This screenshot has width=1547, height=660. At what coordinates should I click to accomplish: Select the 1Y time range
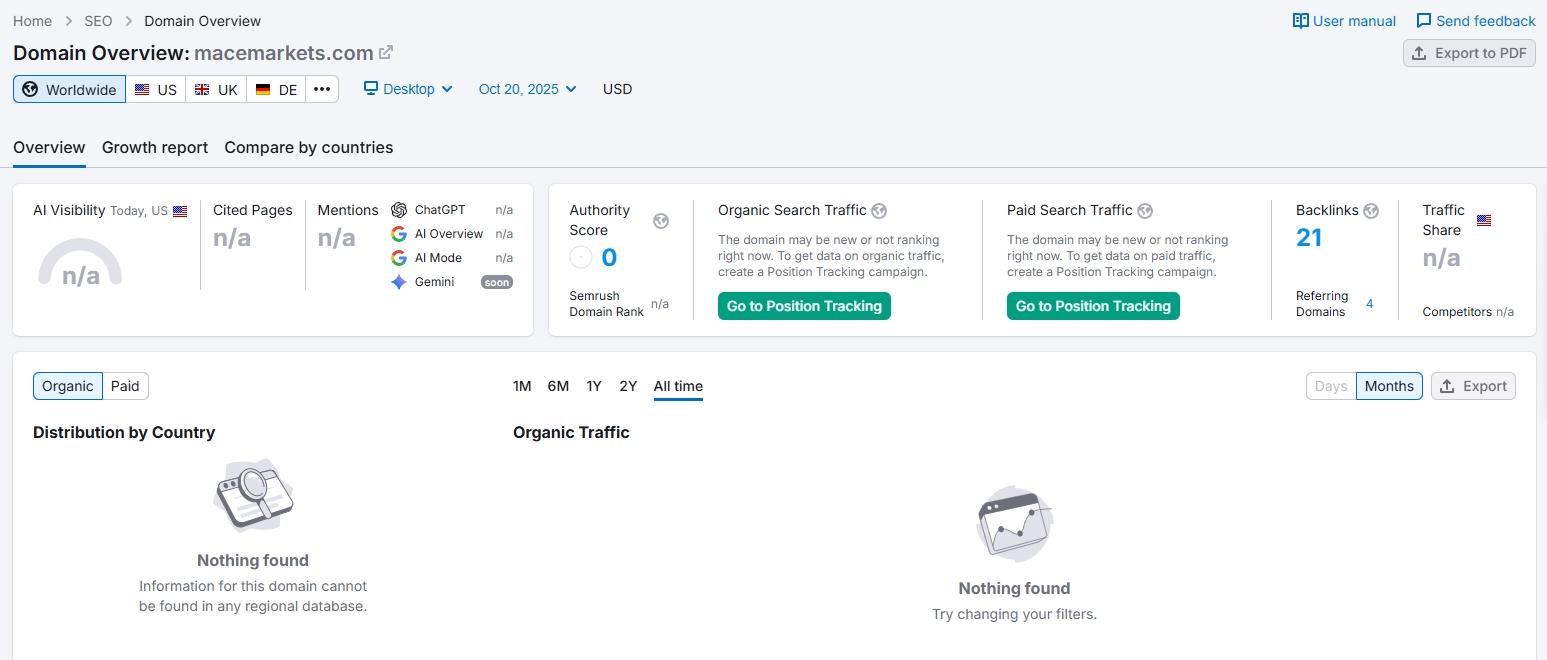click(x=594, y=386)
